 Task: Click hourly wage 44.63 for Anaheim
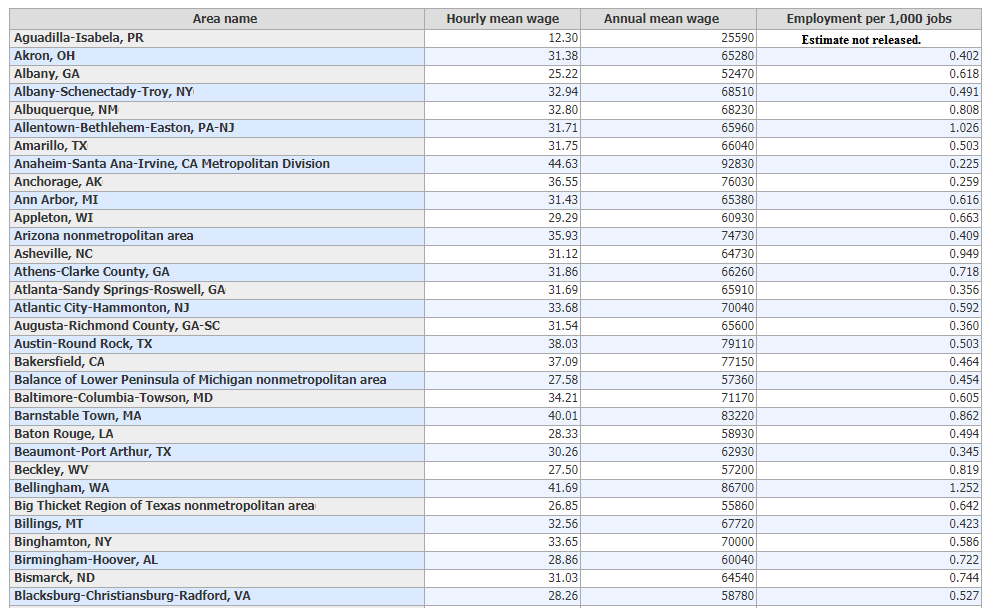pyautogui.click(x=563, y=163)
